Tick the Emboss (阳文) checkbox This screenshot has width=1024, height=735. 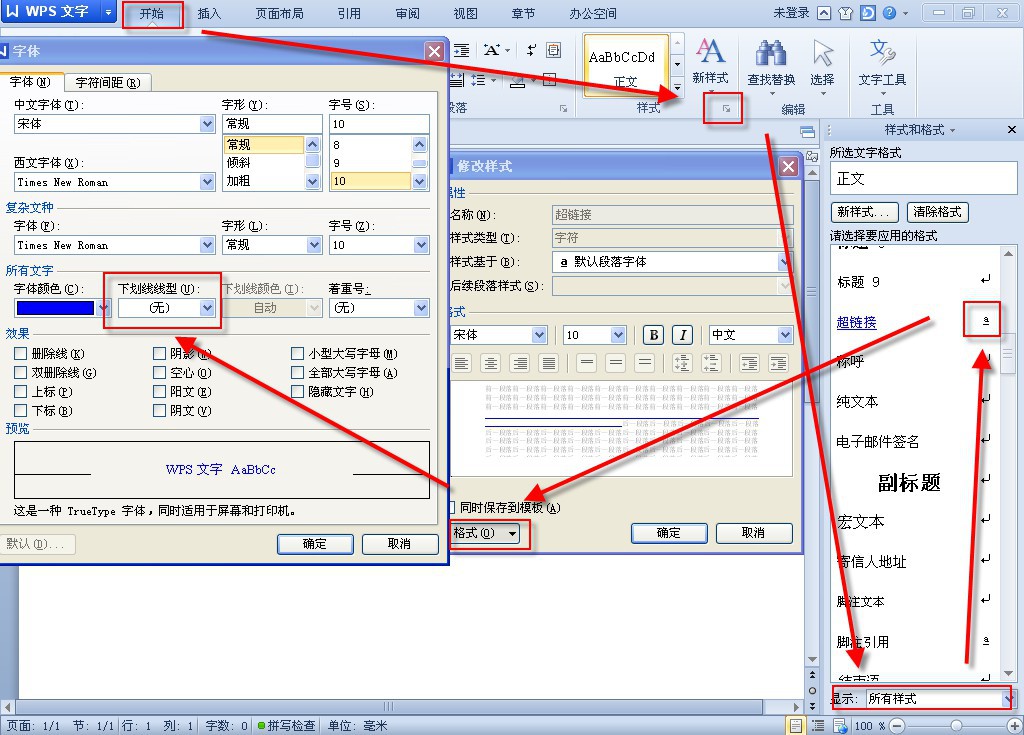(159, 391)
